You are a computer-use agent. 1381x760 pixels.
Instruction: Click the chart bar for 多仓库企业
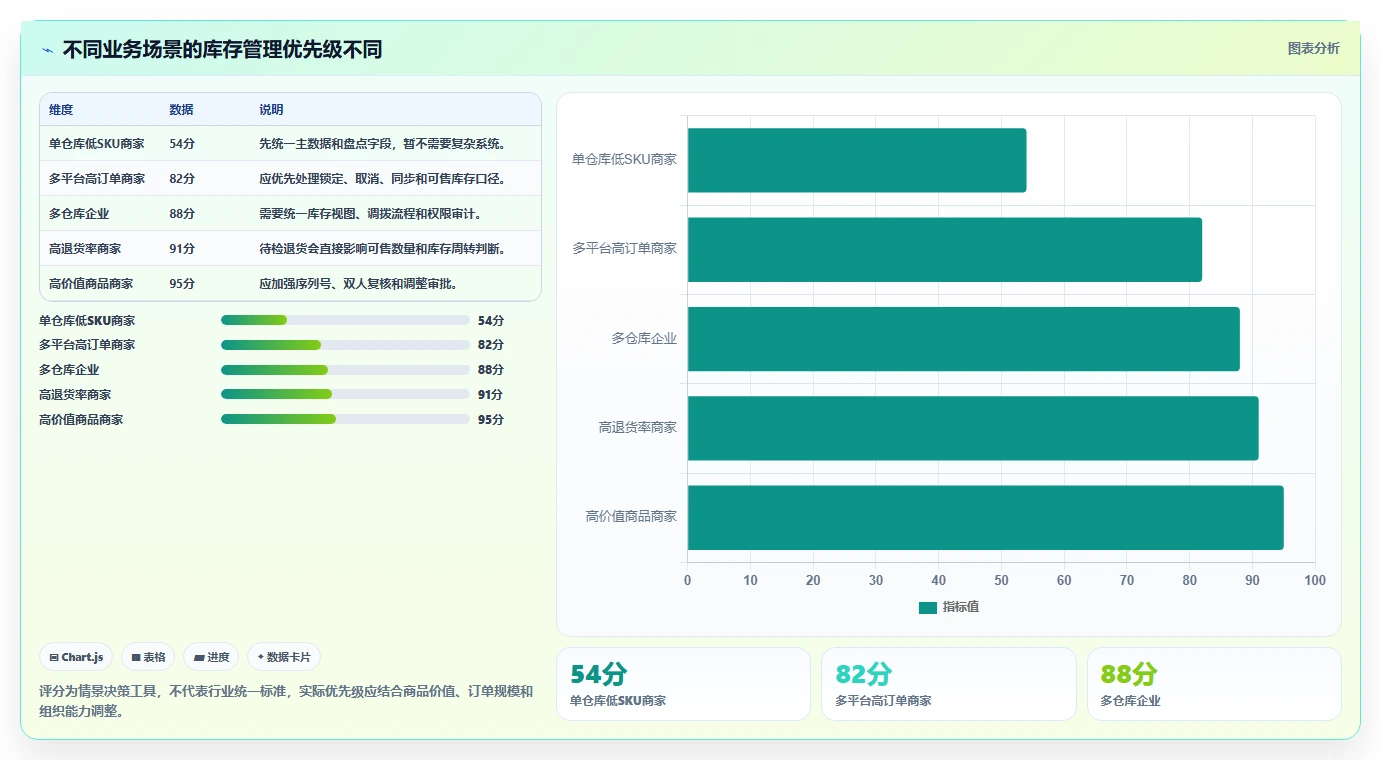pyautogui.click(x=964, y=339)
